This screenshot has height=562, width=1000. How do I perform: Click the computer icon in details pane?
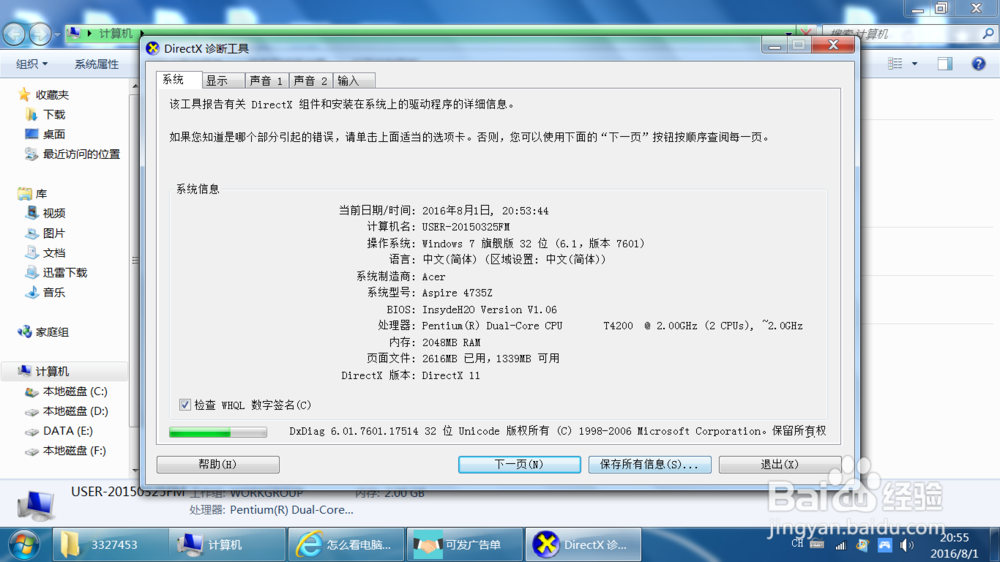(36, 505)
